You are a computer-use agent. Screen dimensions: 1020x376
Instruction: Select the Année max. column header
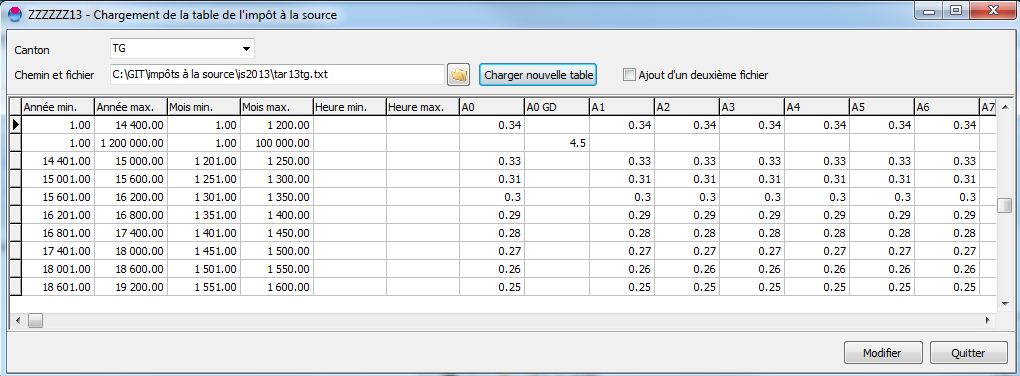(x=131, y=107)
